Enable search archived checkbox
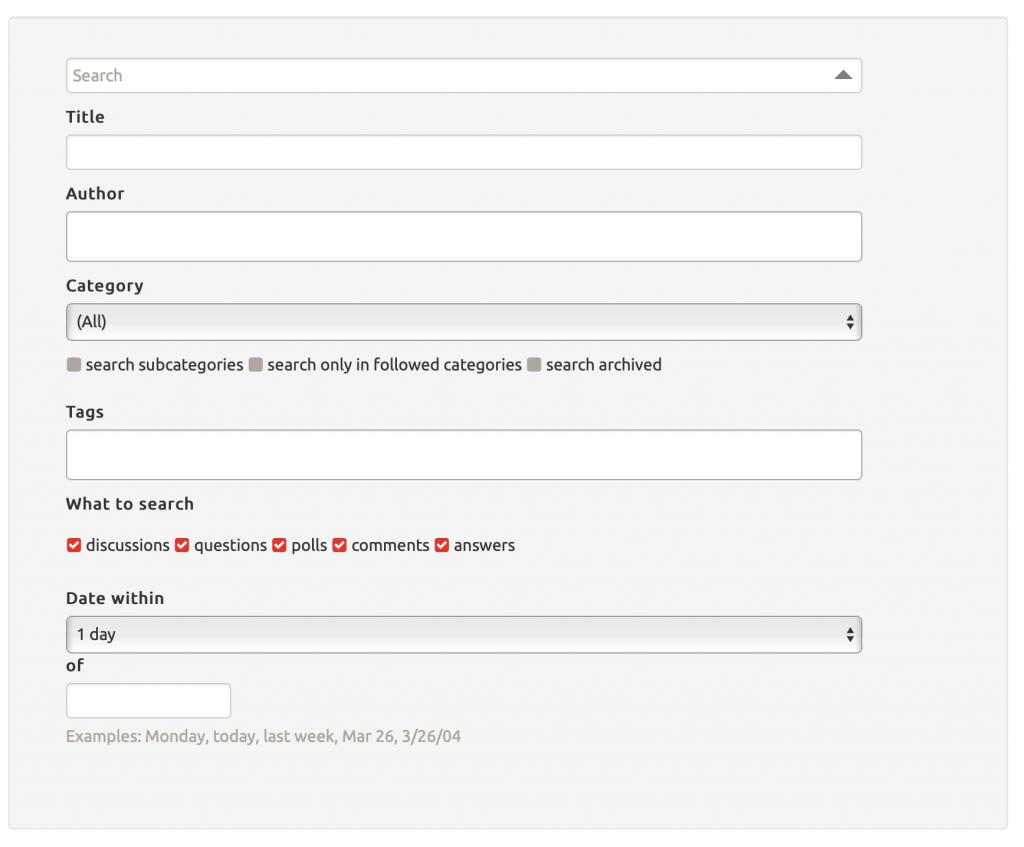 pyautogui.click(x=534, y=364)
